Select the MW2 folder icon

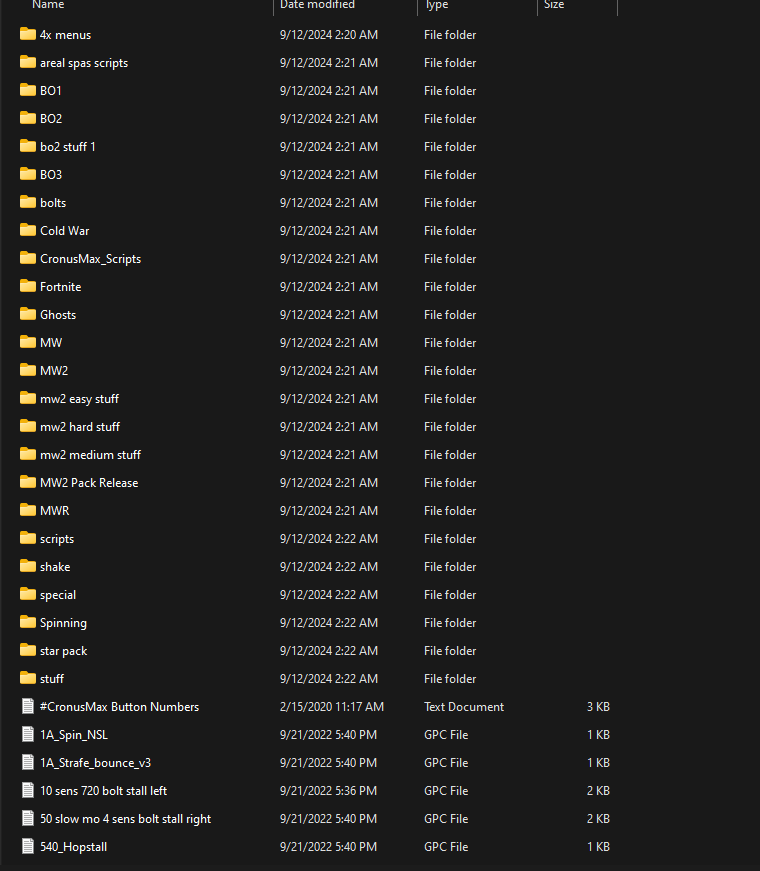[x=28, y=370]
